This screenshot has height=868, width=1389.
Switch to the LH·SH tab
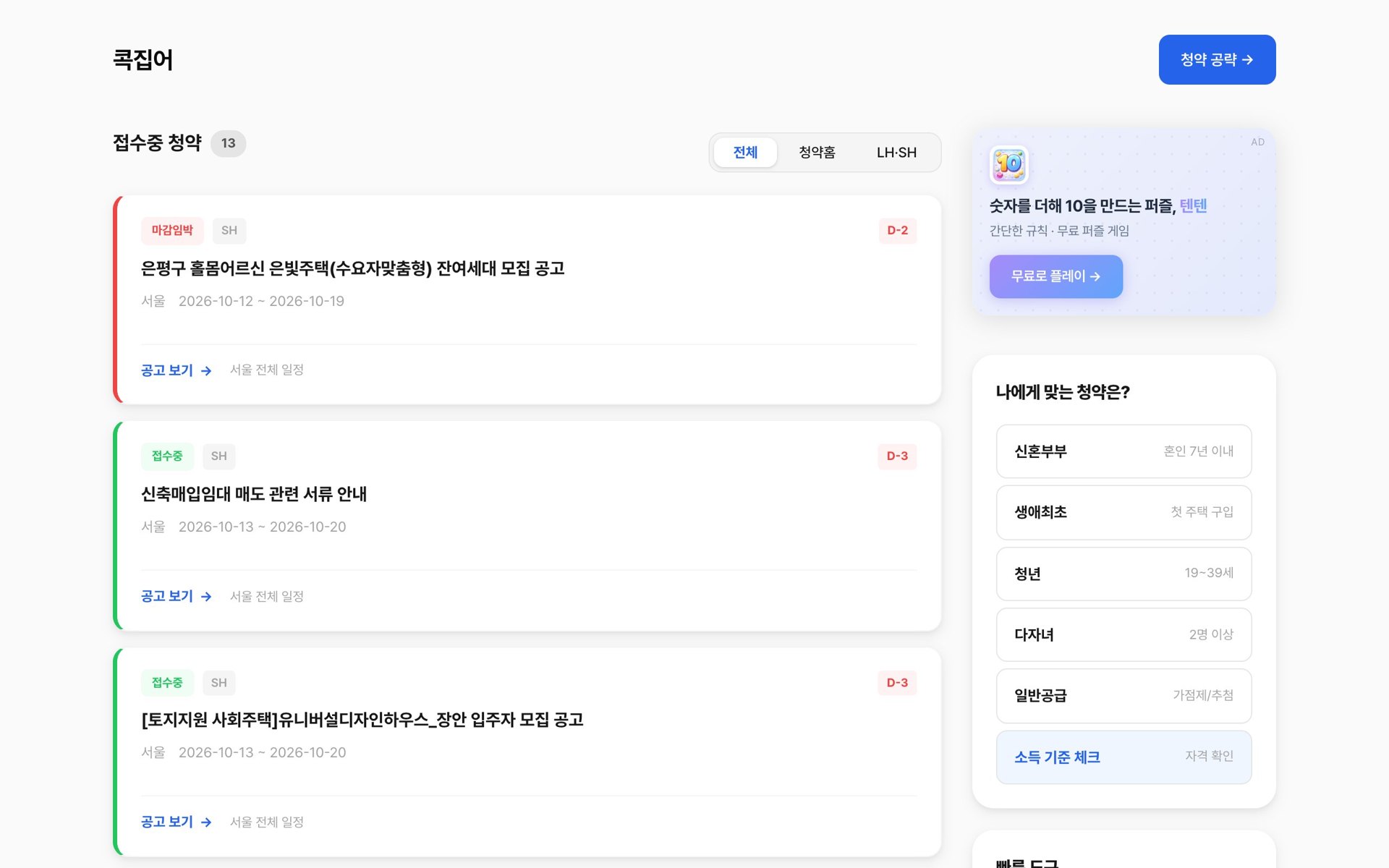pos(896,152)
